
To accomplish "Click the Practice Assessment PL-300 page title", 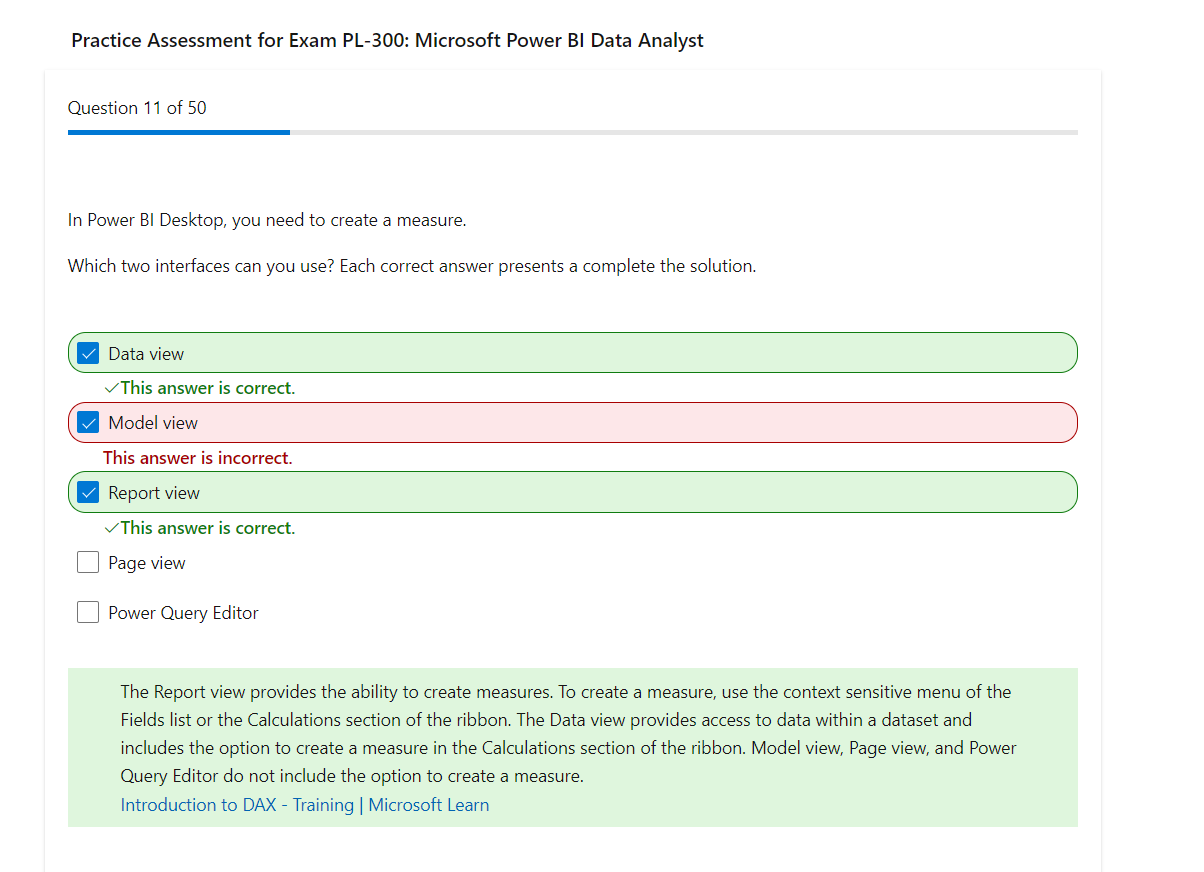I will pyautogui.click(x=387, y=41).
